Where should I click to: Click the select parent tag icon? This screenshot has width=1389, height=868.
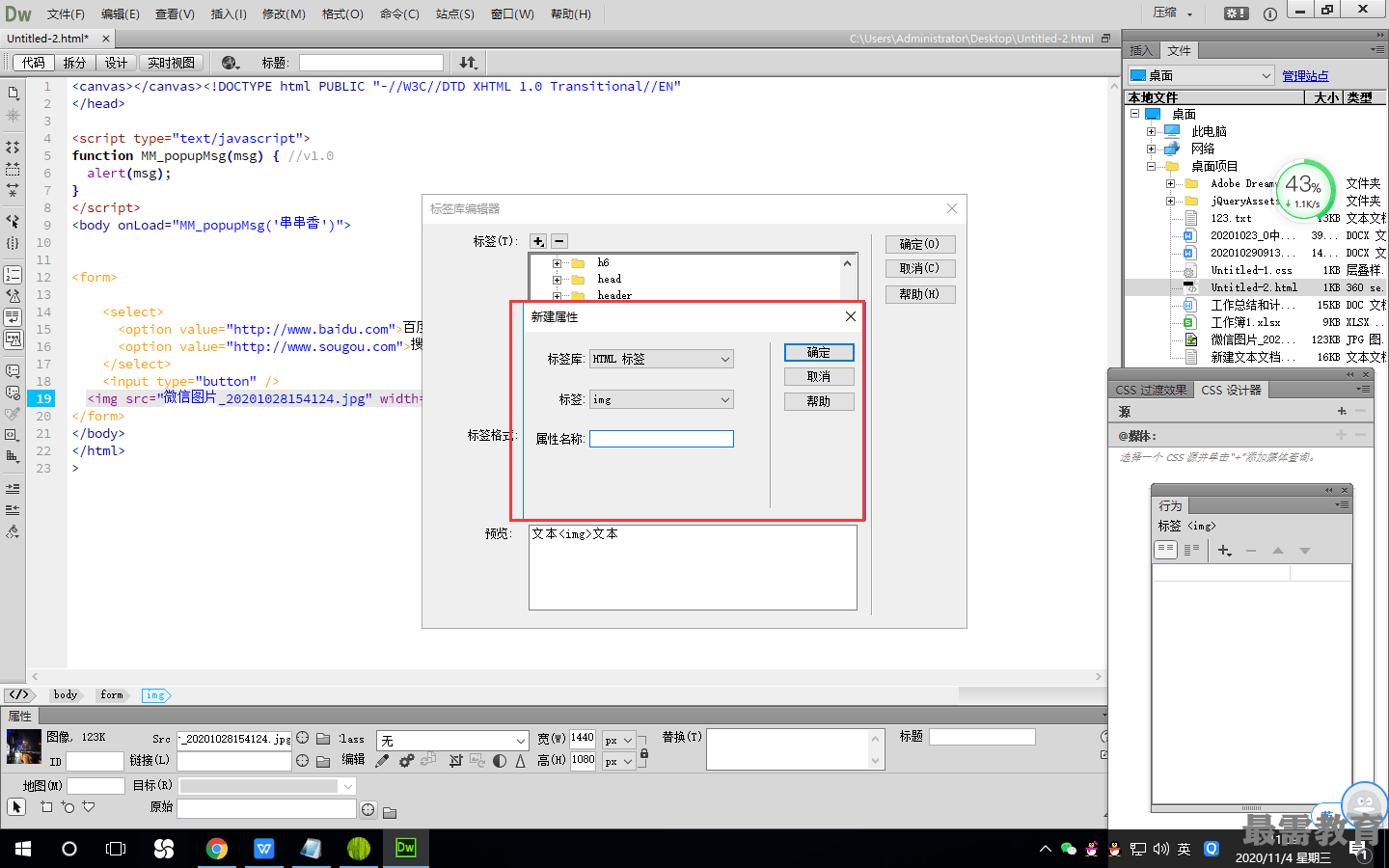point(13,220)
